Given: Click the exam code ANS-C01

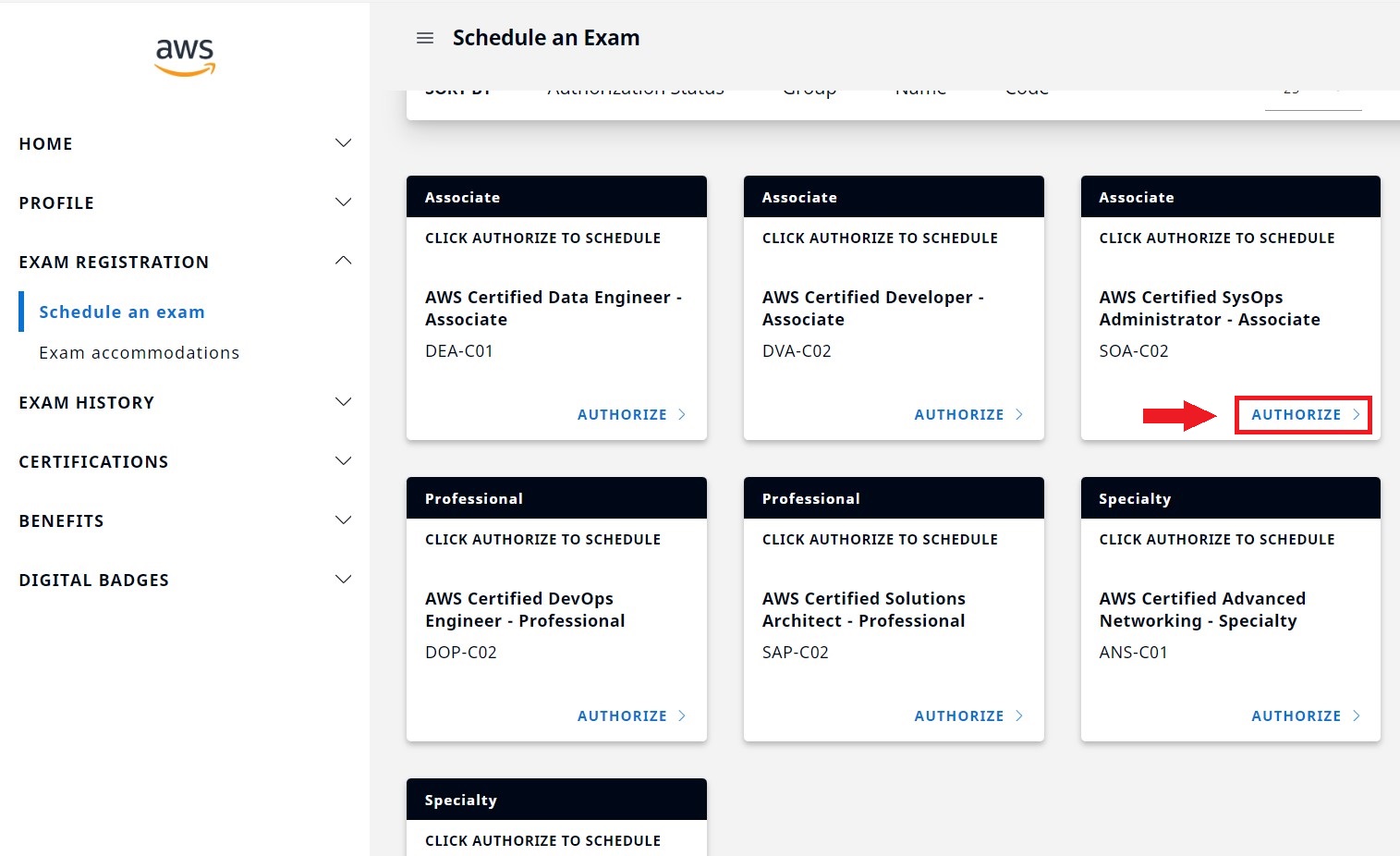Looking at the screenshot, I should pos(1134,653).
